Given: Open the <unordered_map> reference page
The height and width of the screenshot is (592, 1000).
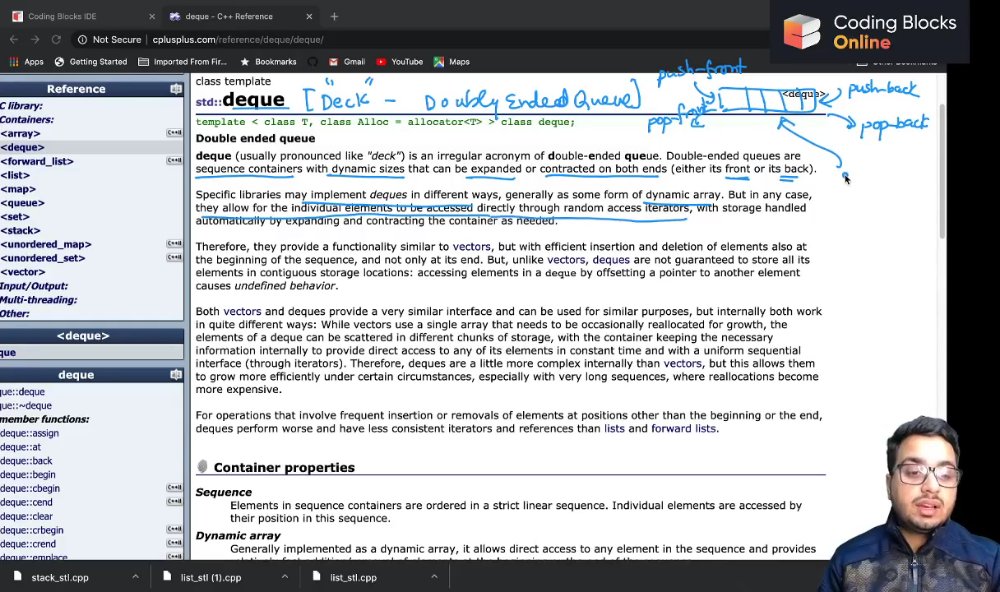Looking at the screenshot, I should 46,244.
